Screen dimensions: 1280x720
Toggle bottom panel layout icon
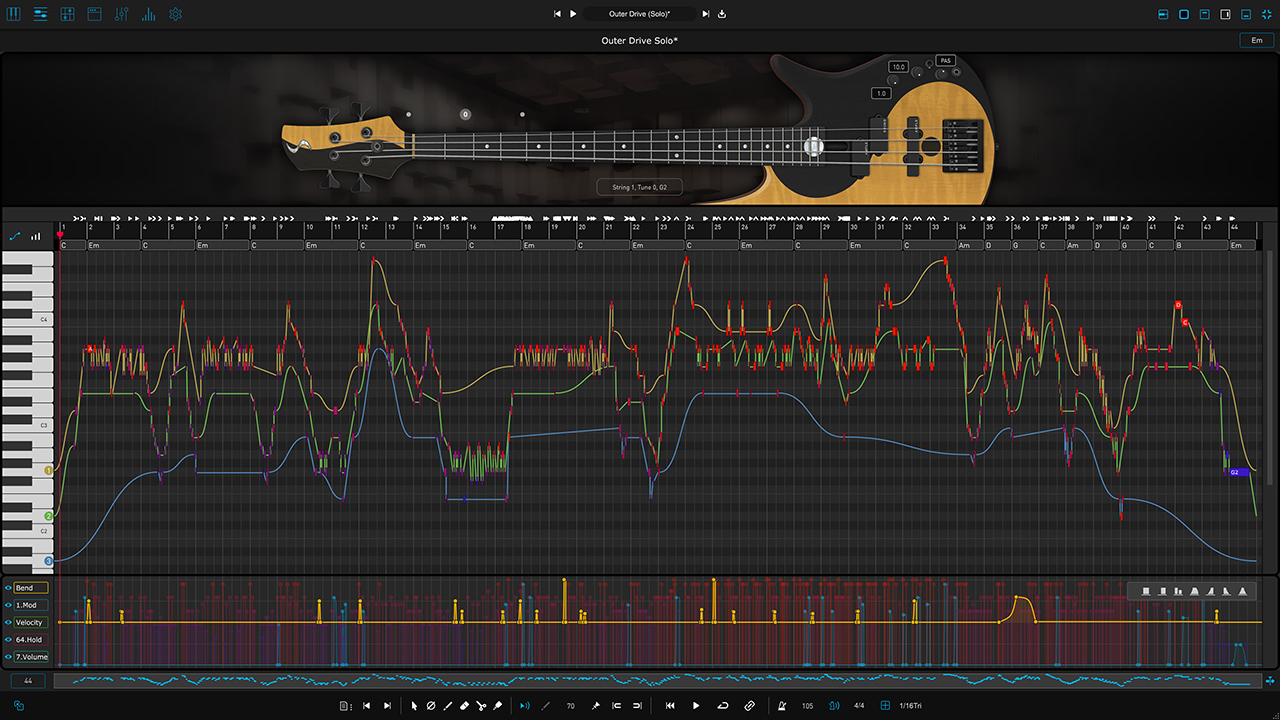[1246, 14]
